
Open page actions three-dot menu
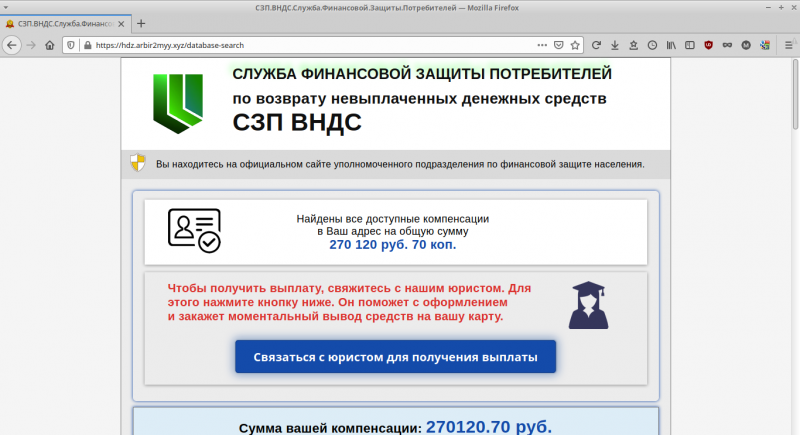tap(541, 45)
